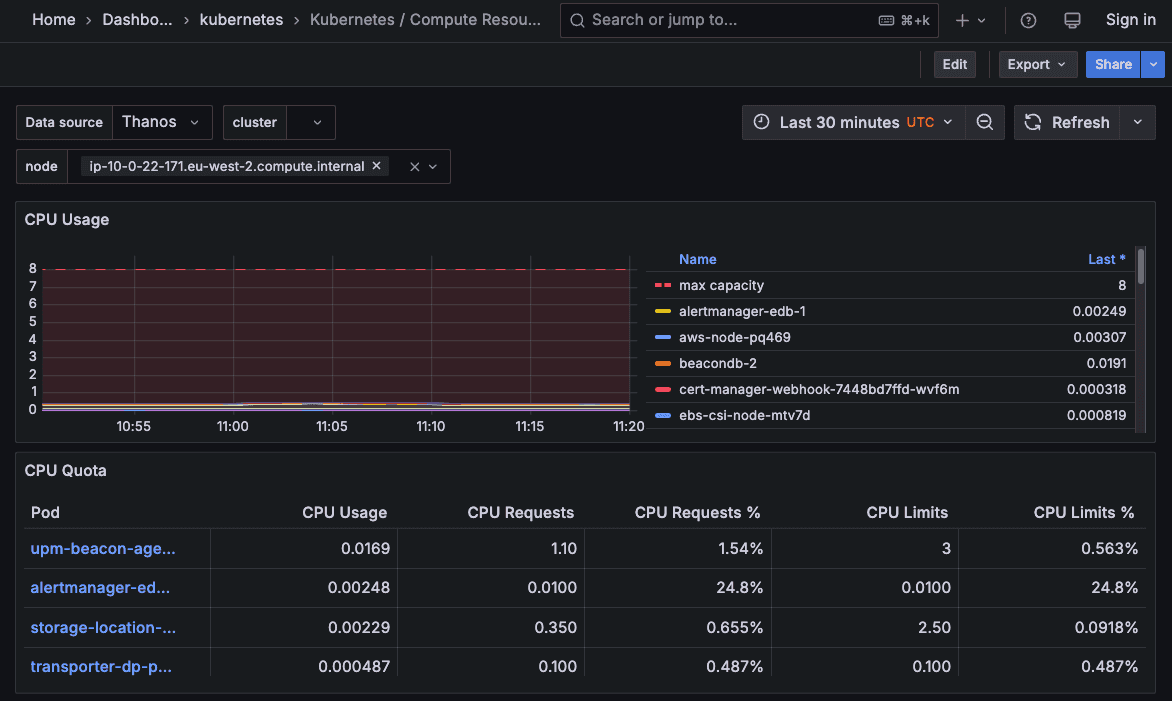Viewport: 1172px width, 701px height.
Task: Click the CPU Usage legend scrollbar
Action: (1141, 268)
